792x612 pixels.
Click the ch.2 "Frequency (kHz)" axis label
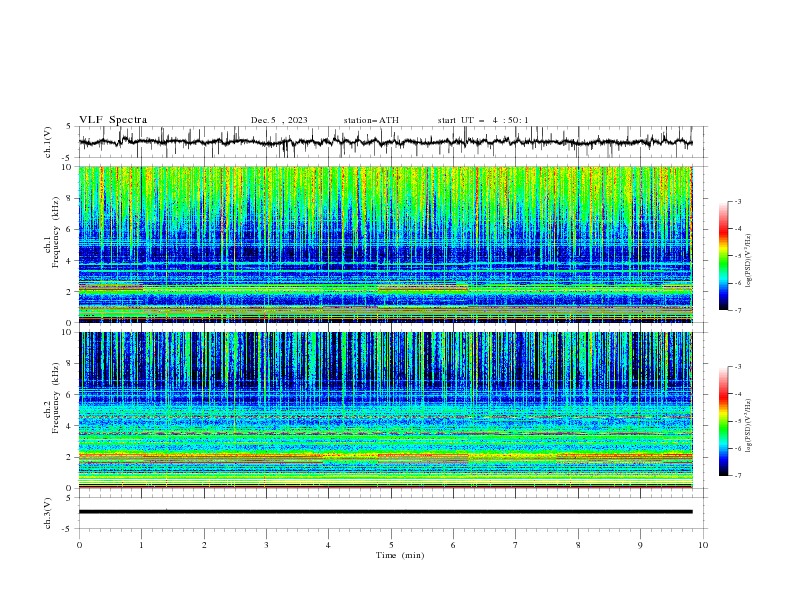click(x=55, y=398)
